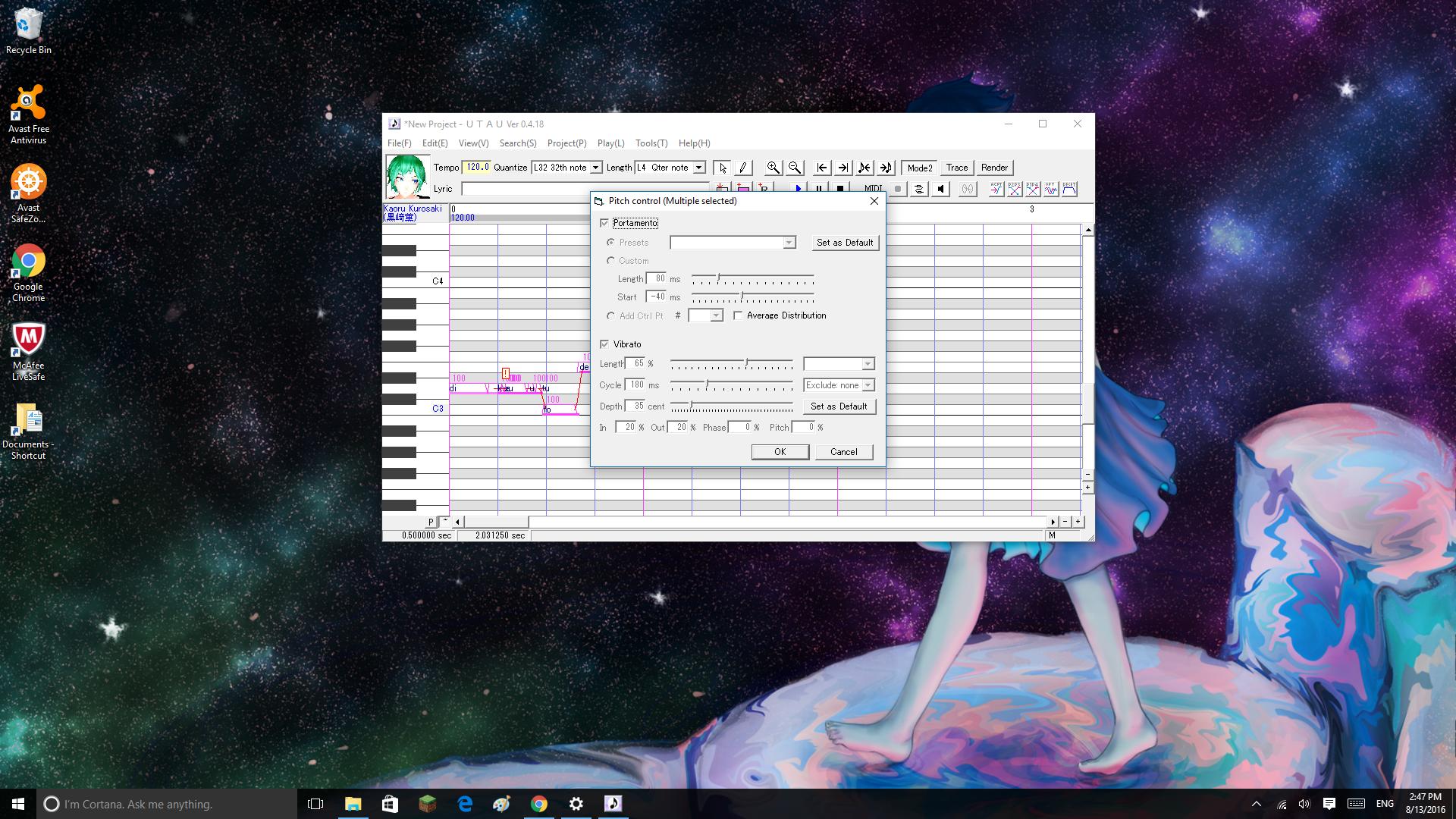Click the Trace button
The height and width of the screenshot is (819, 1456).
coord(957,168)
